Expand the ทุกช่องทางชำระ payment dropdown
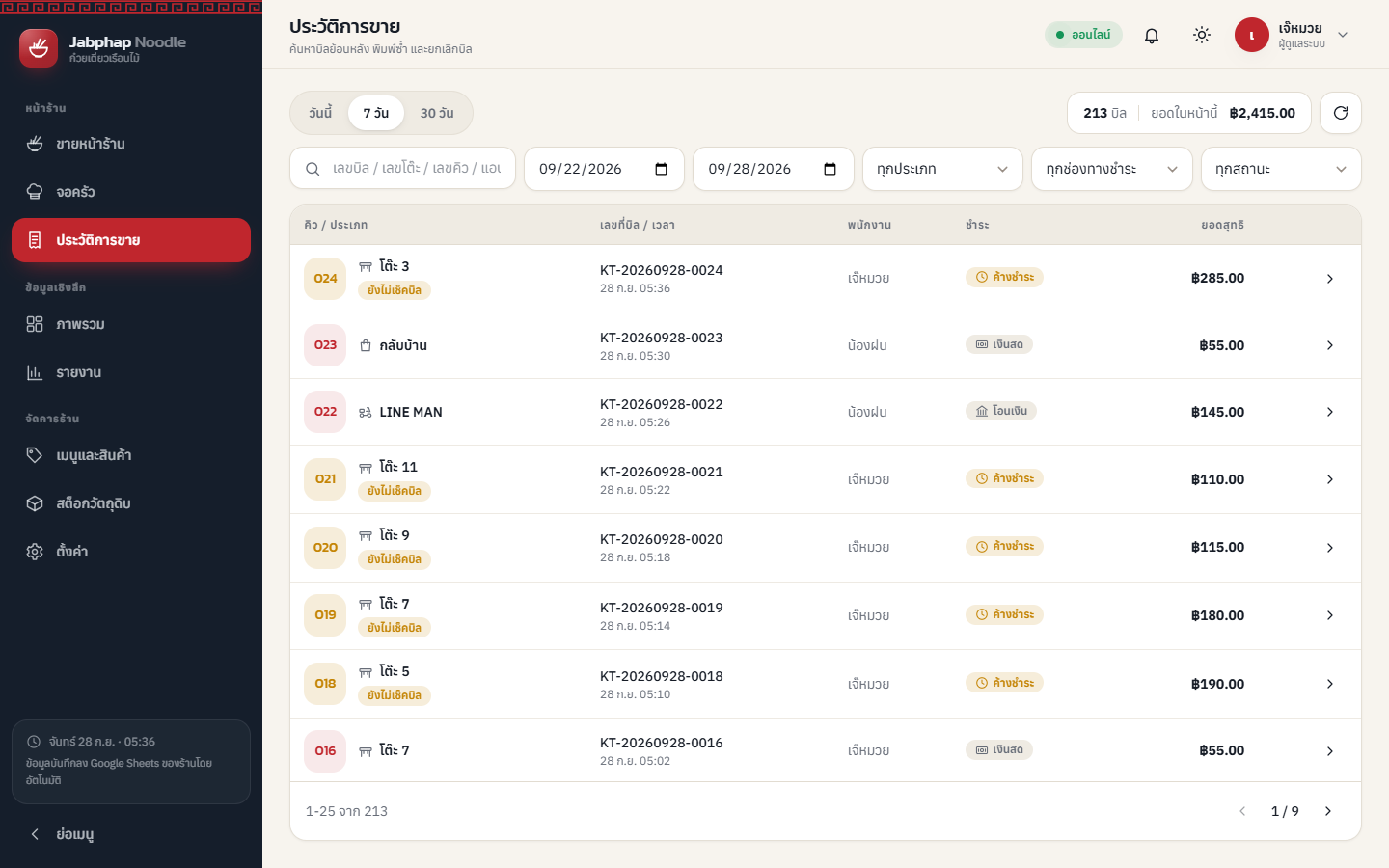Viewport: 1389px width, 868px height. pyautogui.click(x=1112, y=169)
